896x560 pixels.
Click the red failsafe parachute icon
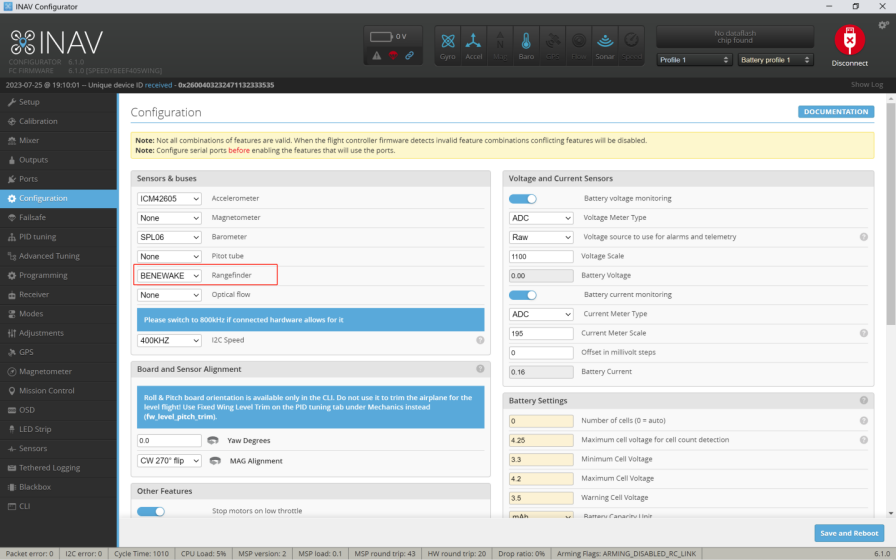(x=393, y=55)
